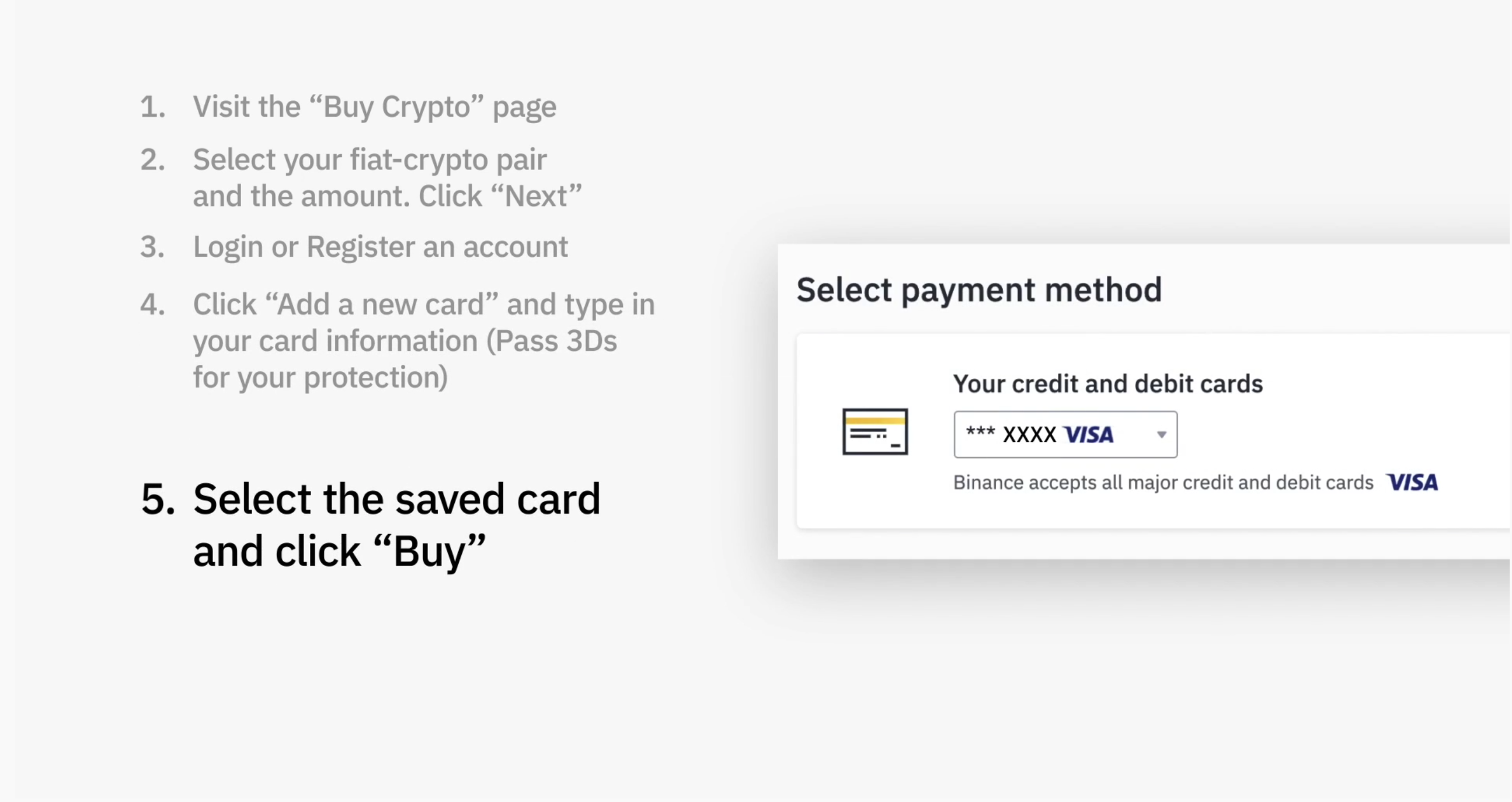1512x802 pixels.
Task: Click the "and click Buy" line
Action: (x=339, y=552)
